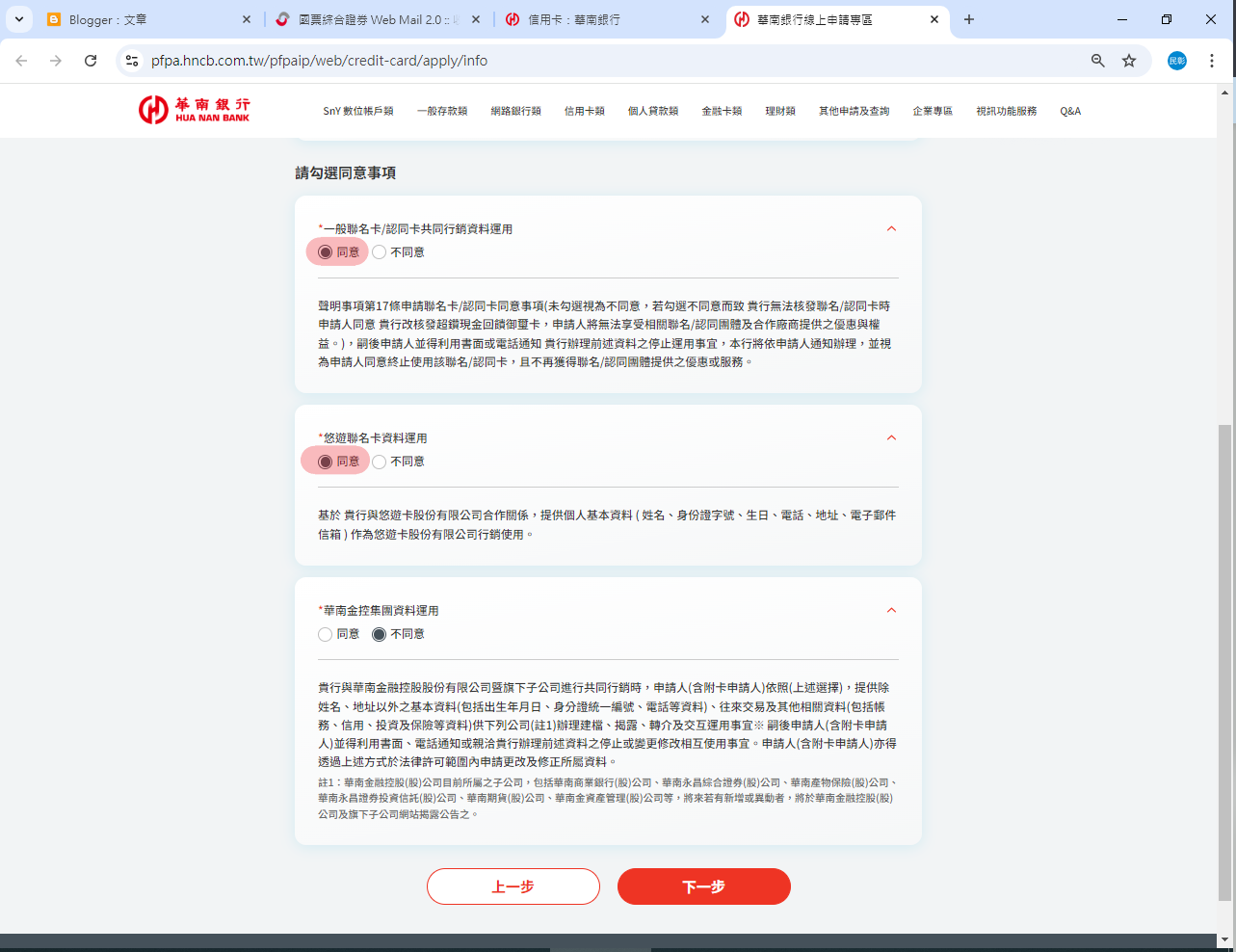Click the zoom magnifier icon in the address bar
This screenshot has height=952, width=1236.
[x=1097, y=61]
